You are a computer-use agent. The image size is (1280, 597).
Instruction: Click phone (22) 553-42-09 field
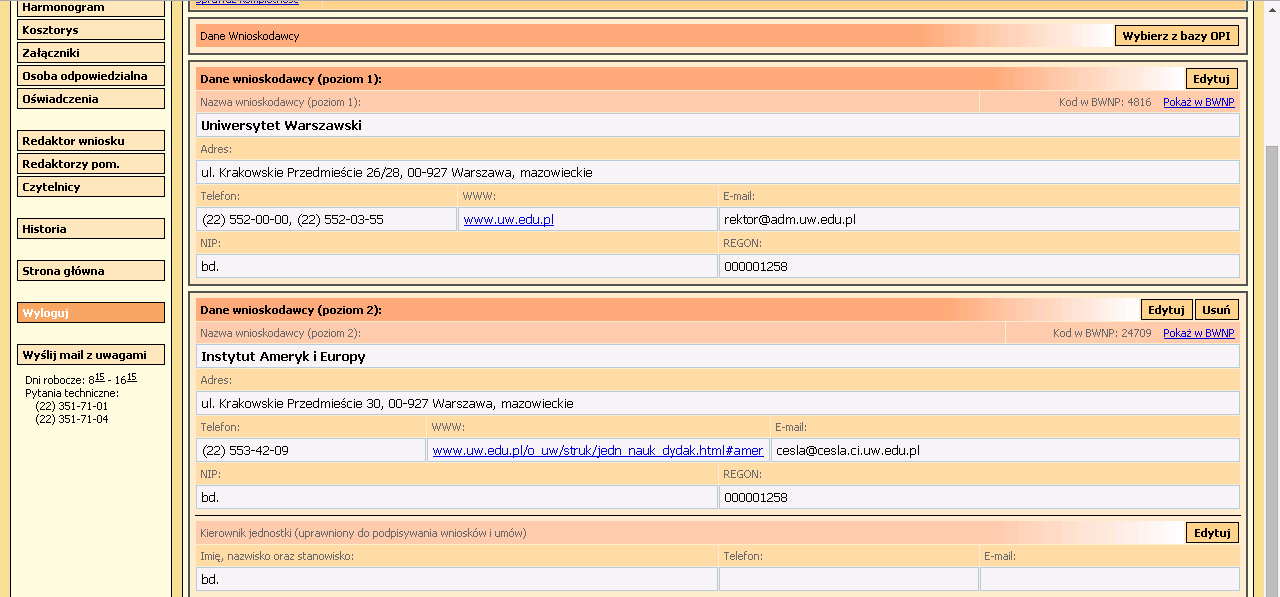[x=311, y=450]
